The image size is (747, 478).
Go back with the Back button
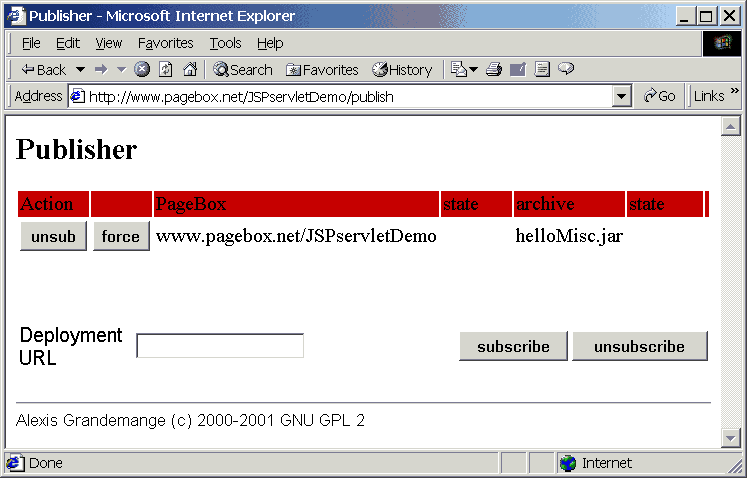pos(44,70)
